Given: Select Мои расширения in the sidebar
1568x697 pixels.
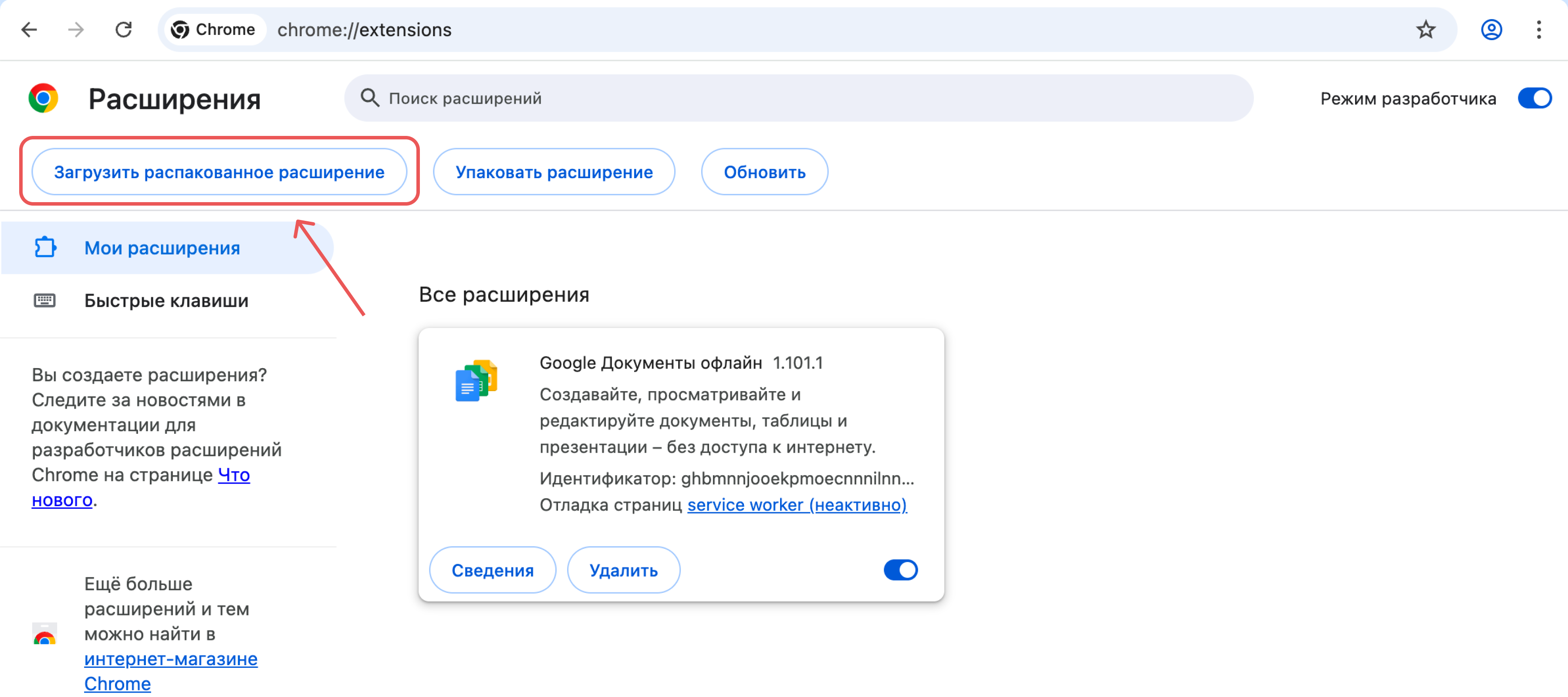Looking at the screenshot, I should (x=167, y=248).
